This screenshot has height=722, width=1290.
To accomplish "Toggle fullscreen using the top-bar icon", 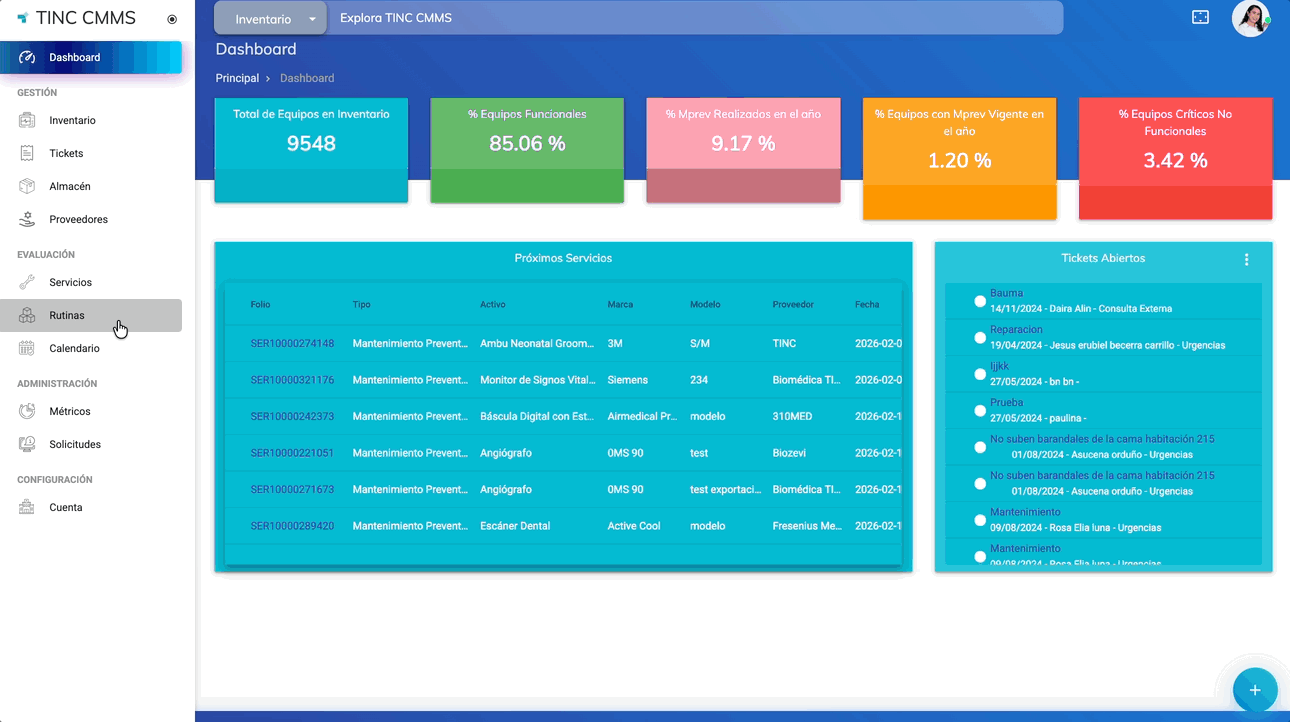I will [x=1200, y=18].
